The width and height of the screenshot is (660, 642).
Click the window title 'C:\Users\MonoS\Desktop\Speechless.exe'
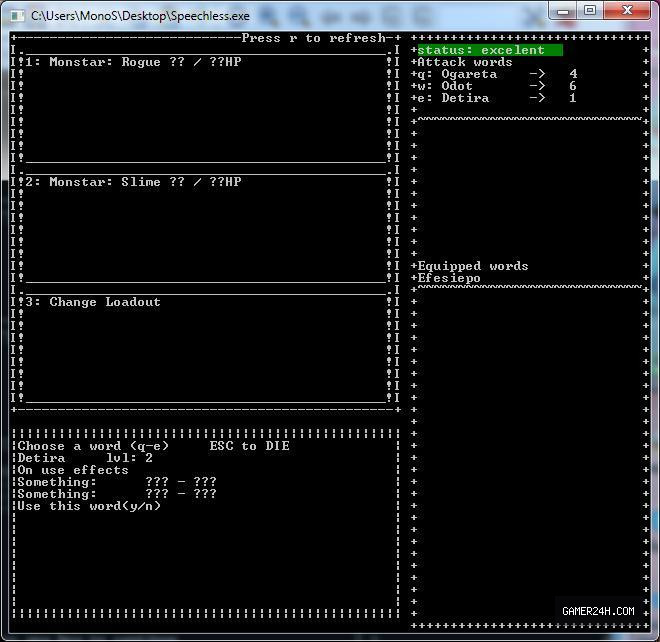(x=140, y=16)
